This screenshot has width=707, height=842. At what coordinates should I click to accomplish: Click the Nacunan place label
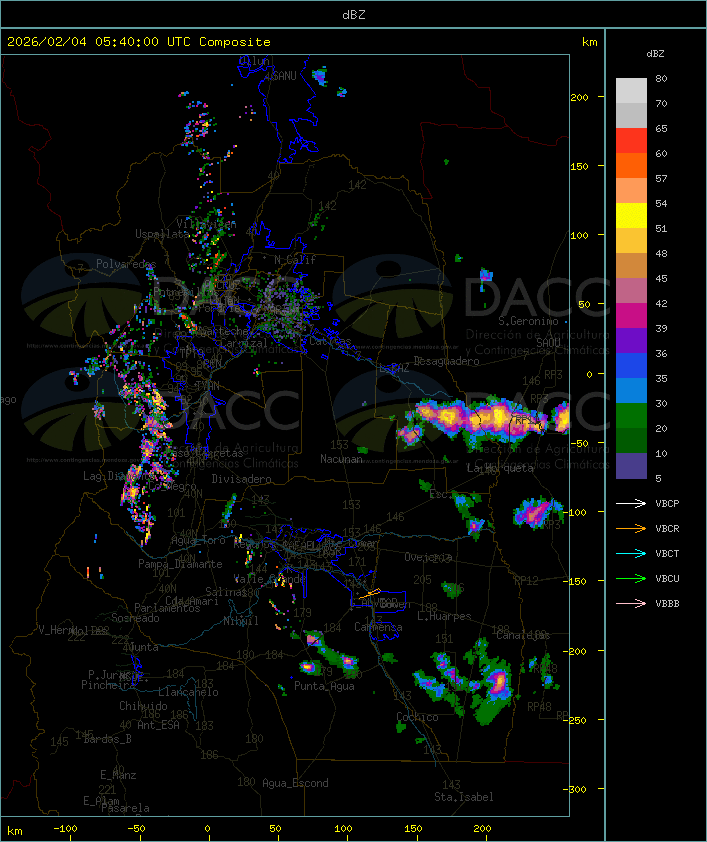[341, 459]
